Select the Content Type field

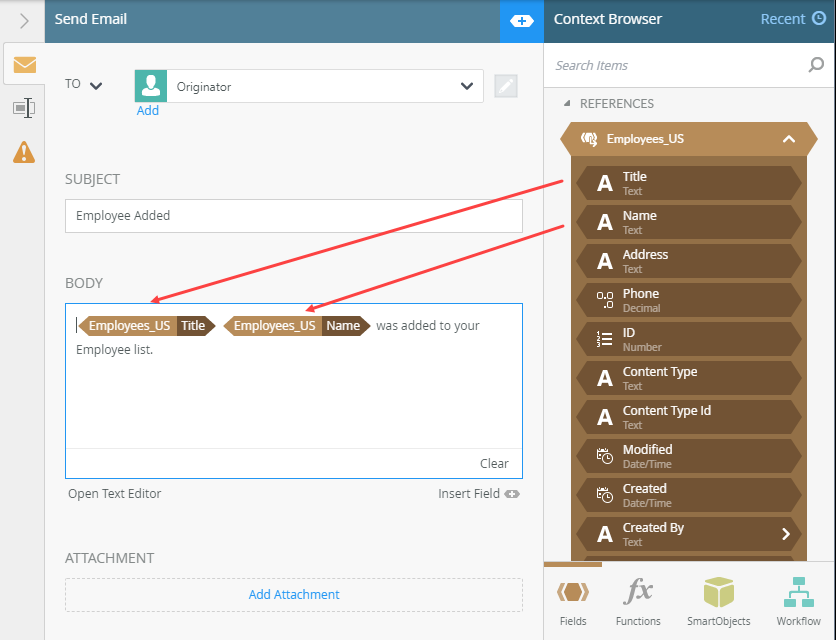[x=689, y=378]
